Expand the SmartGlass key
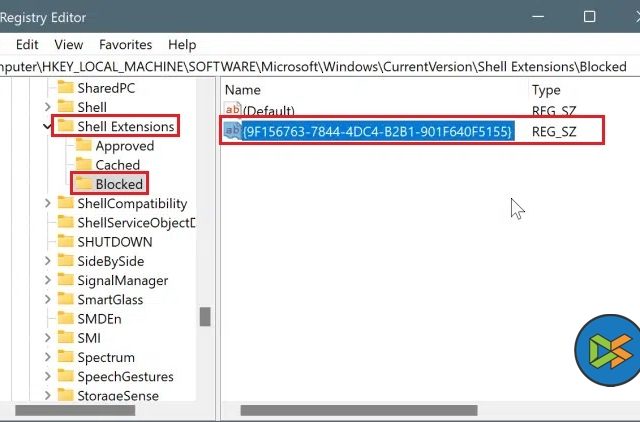The image size is (640, 422). pyautogui.click(x=48, y=299)
